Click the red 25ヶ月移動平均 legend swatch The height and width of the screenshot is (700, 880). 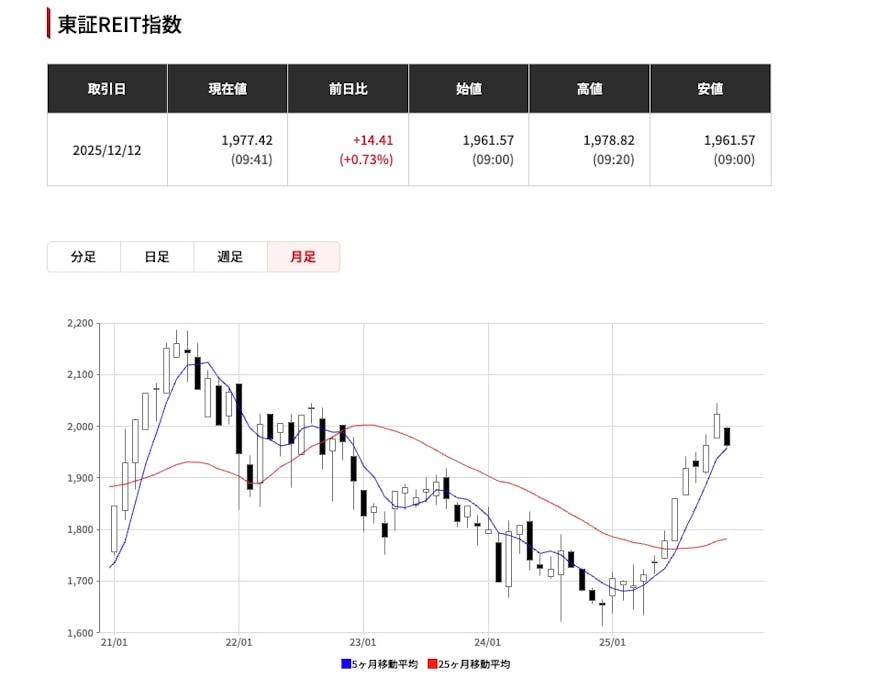[x=432, y=664]
